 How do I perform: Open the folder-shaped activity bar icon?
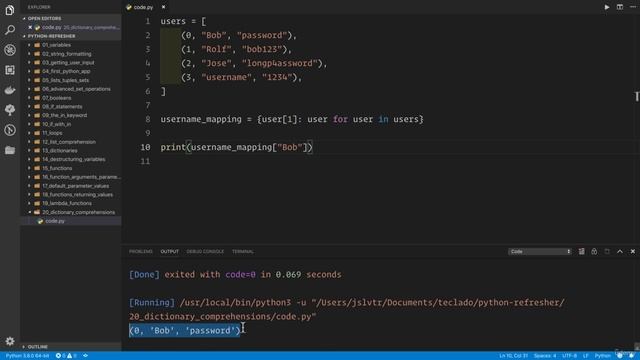10,150
